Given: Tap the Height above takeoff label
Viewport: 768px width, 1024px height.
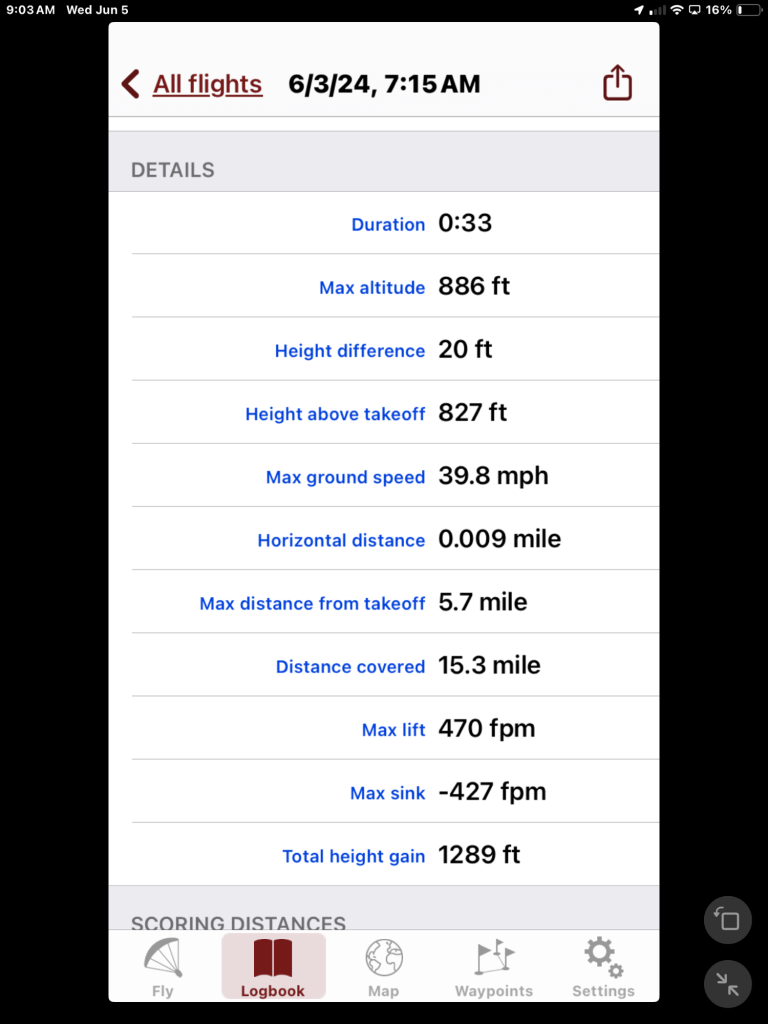Looking at the screenshot, I should tap(335, 414).
